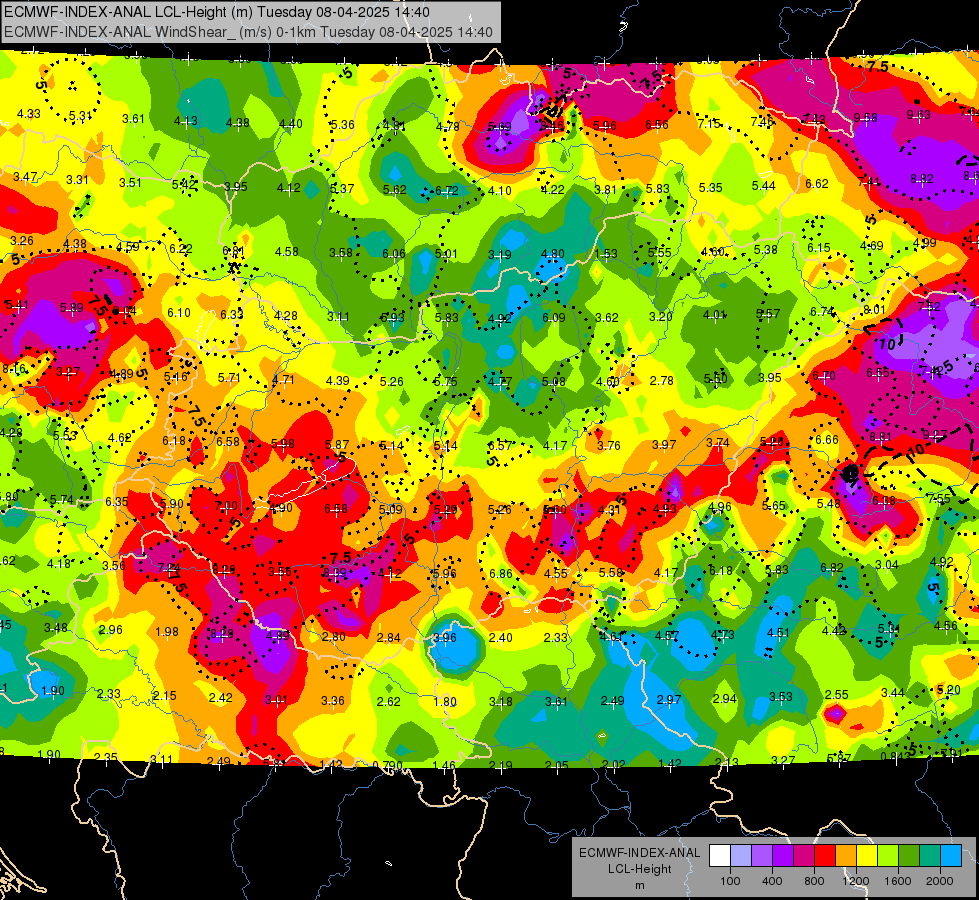Viewport: 979px width, 900px height.
Task: Click the wind shear value '3.26'
Action: point(22,241)
